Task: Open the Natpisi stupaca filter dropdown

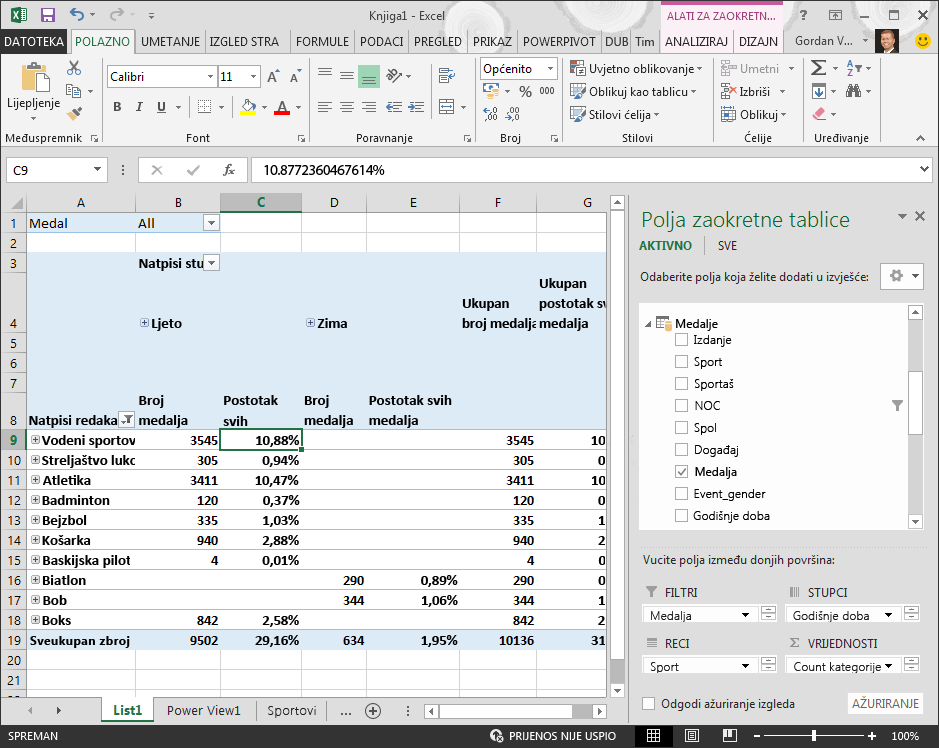Action: 212,263
